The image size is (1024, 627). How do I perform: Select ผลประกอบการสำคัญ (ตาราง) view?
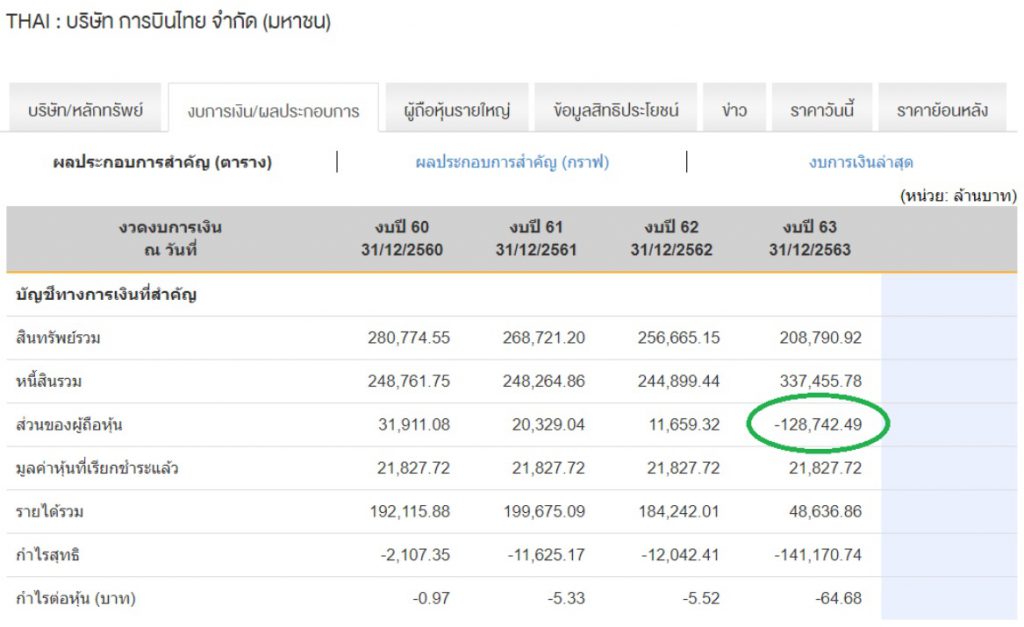point(163,162)
